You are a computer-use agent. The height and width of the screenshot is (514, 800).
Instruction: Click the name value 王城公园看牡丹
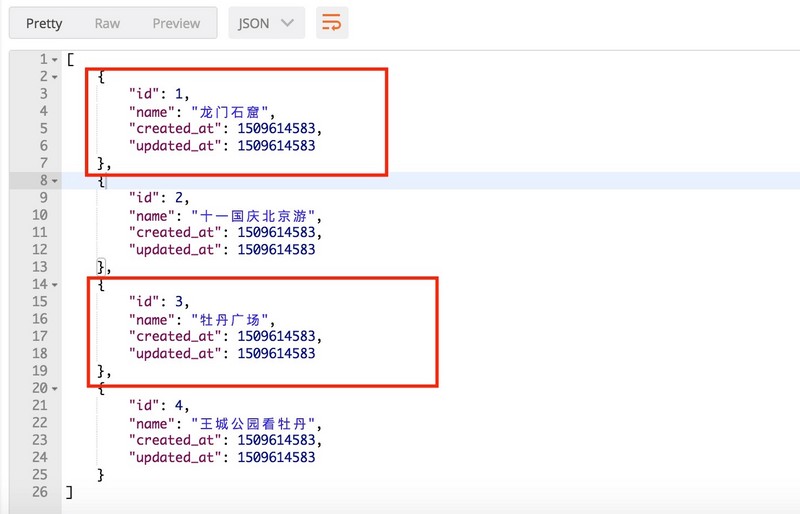[254, 424]
